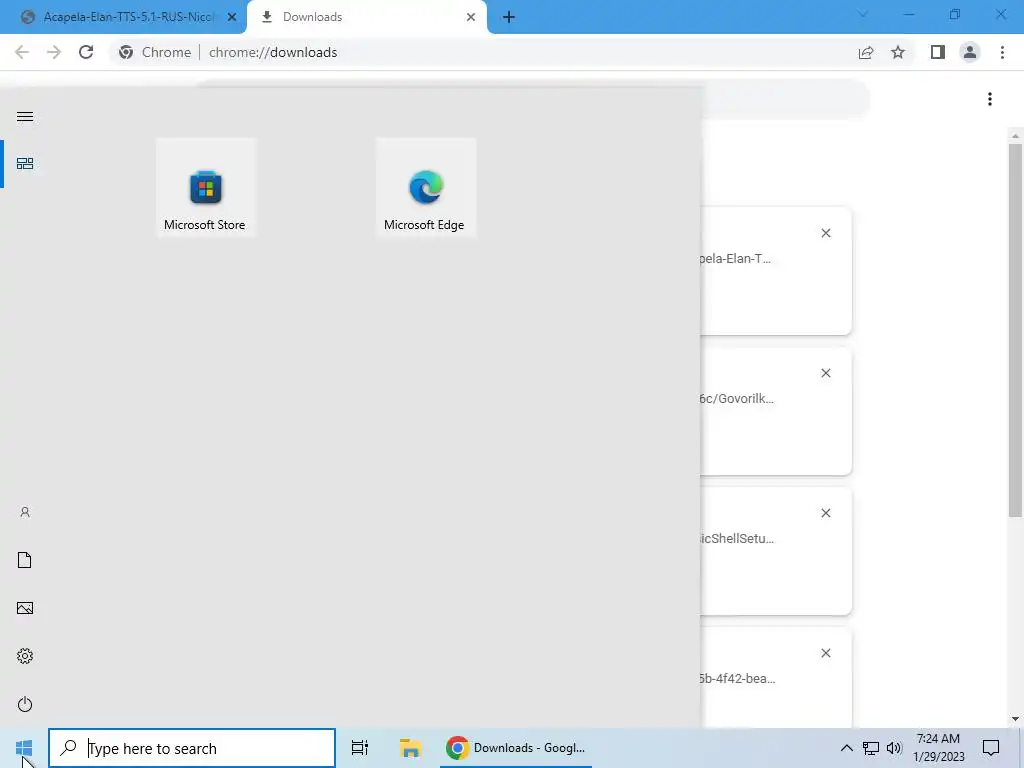Expand the Start menu hamburger navigation
The image size is (1024, 768).
(25, 116)
